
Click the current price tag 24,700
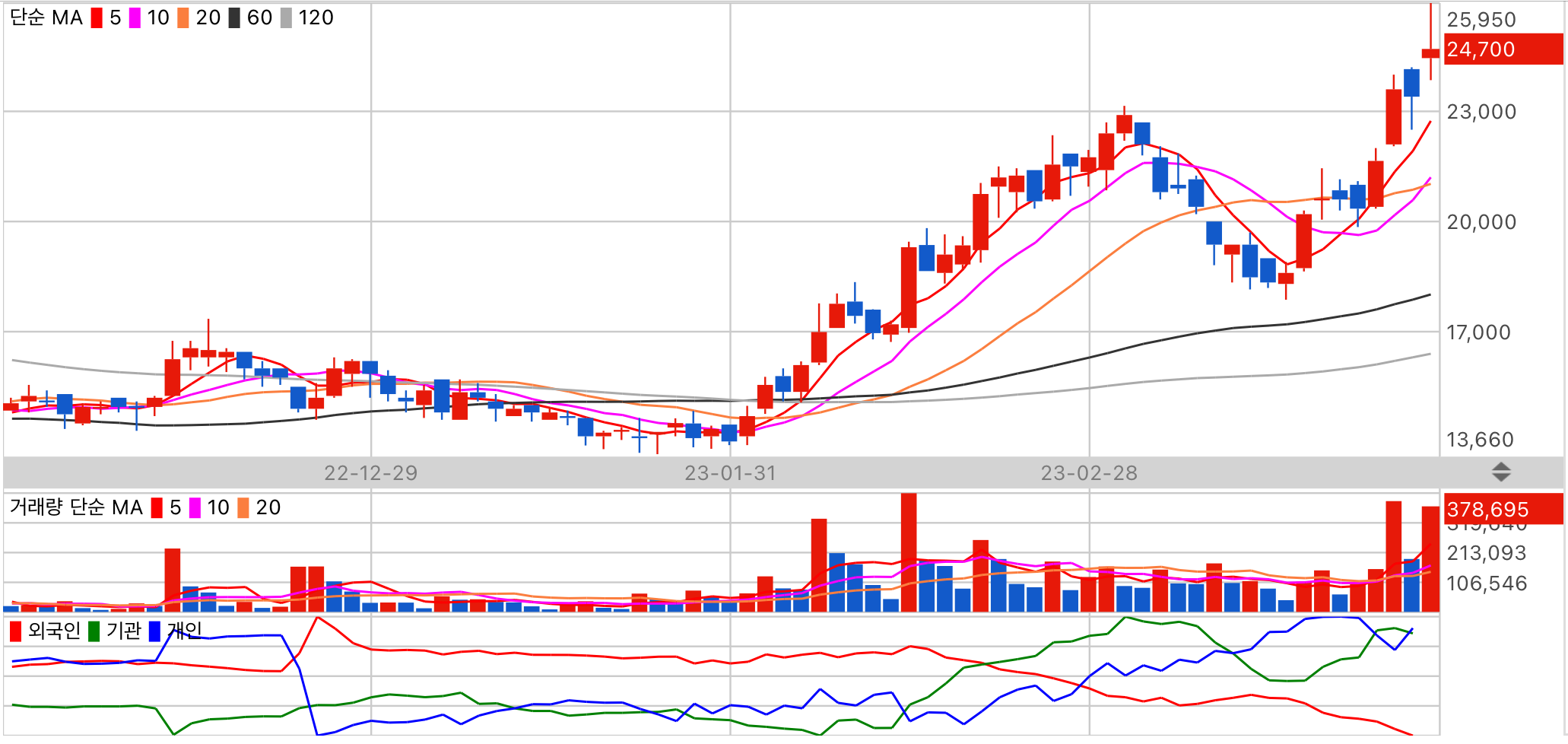[1503, 49]
